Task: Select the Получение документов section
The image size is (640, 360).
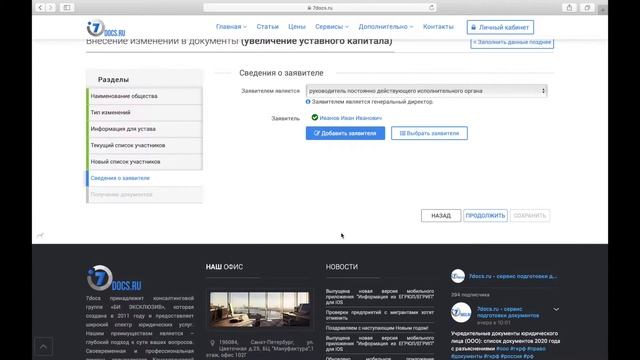Action: pyautogui.click(x=144, y=194)
